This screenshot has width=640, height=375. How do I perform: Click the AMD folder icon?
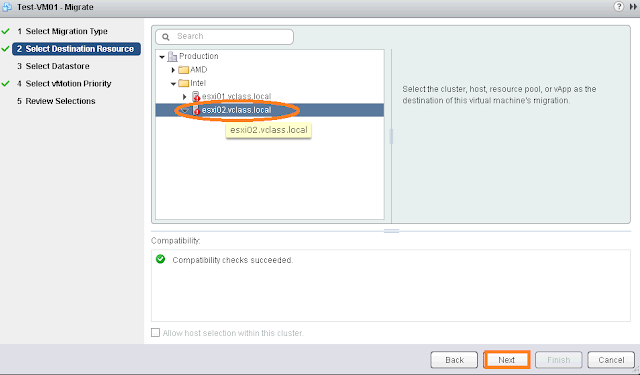(184, 70)
